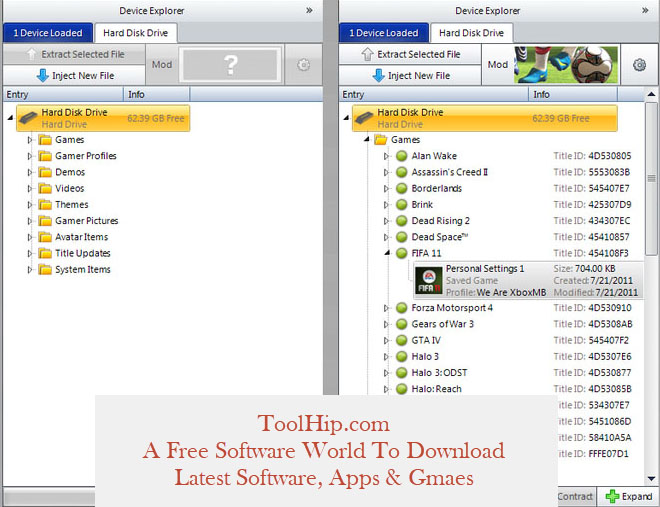
Task: Click the hard drive icon in left panel
Action: 28,118
